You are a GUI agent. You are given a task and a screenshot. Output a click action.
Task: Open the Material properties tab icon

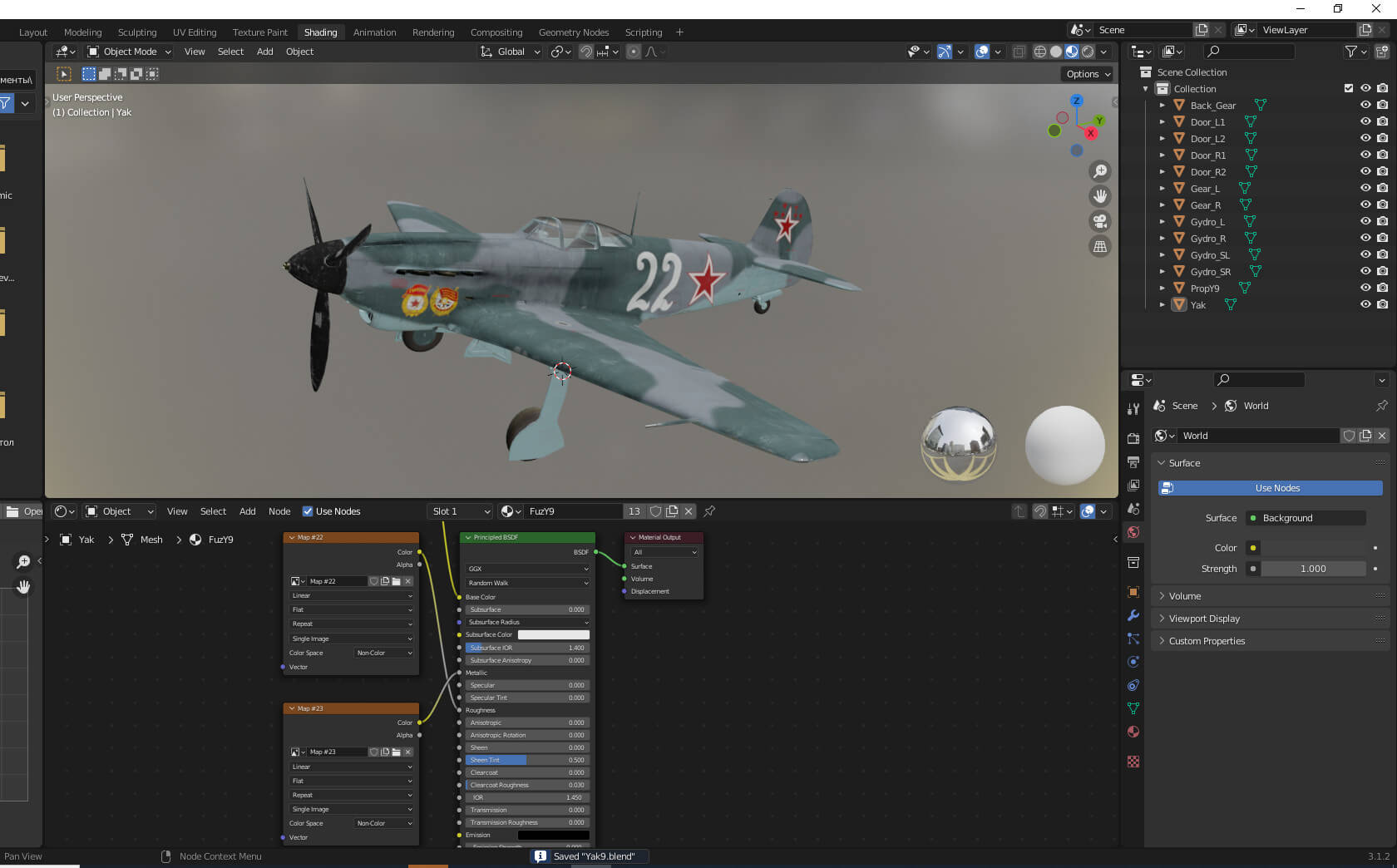[1133, 732]
